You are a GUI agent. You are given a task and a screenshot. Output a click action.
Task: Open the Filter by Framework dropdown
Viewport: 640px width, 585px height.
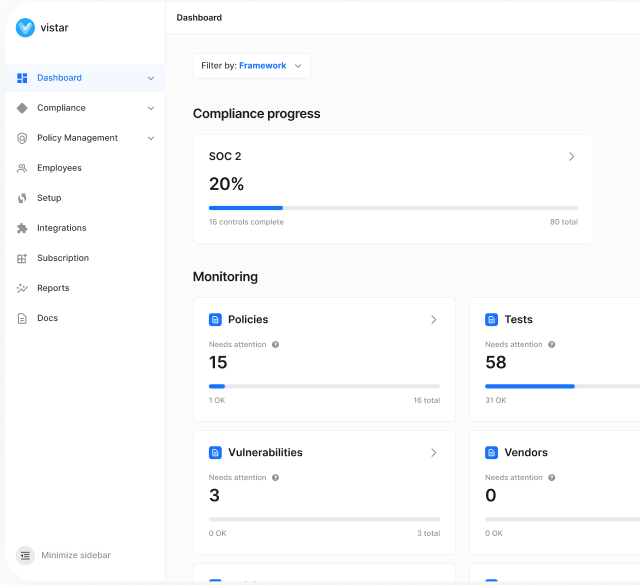coord(251,66)
